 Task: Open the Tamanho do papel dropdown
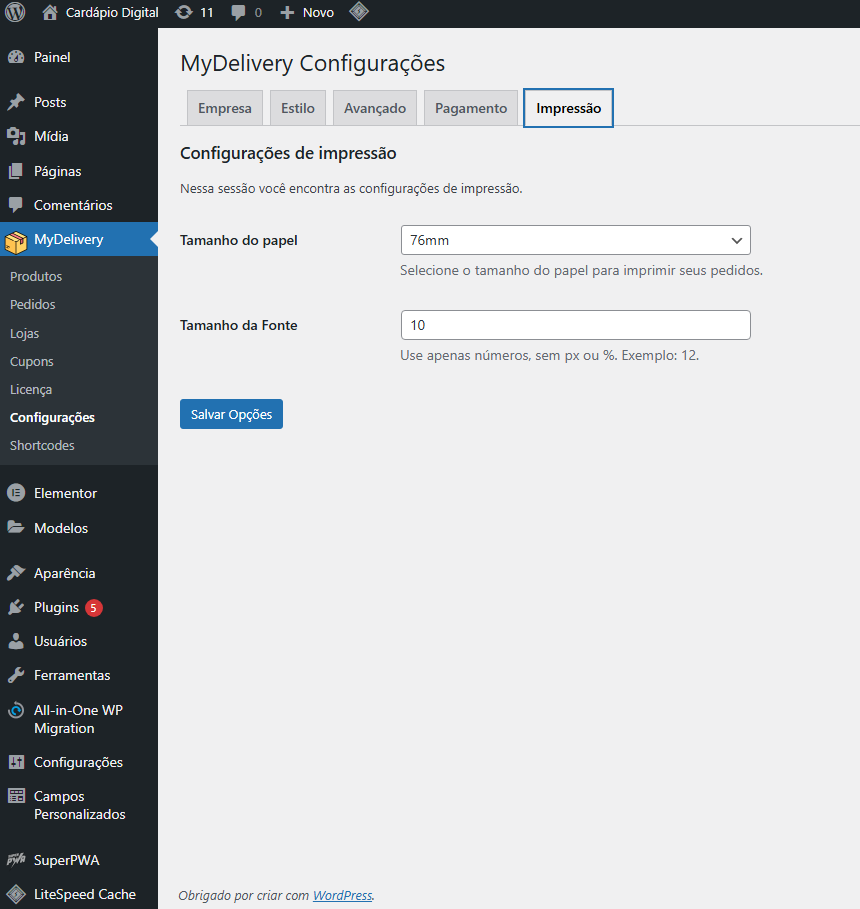point(575,240)
